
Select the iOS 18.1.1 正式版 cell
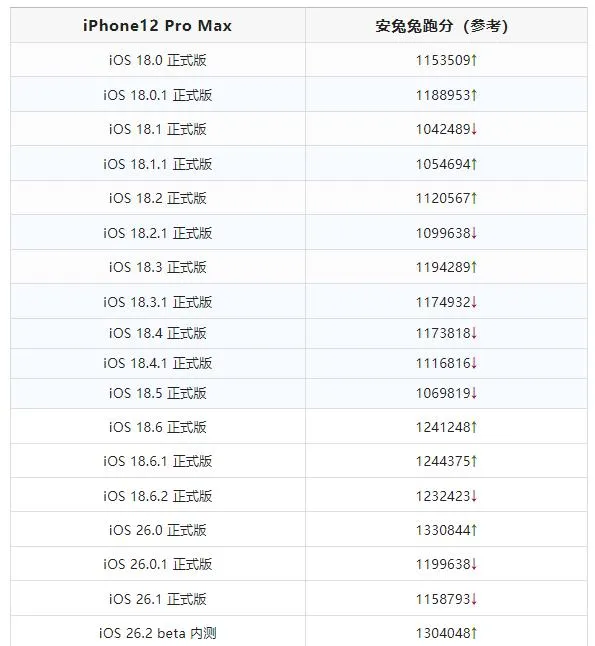click(157, 164)
